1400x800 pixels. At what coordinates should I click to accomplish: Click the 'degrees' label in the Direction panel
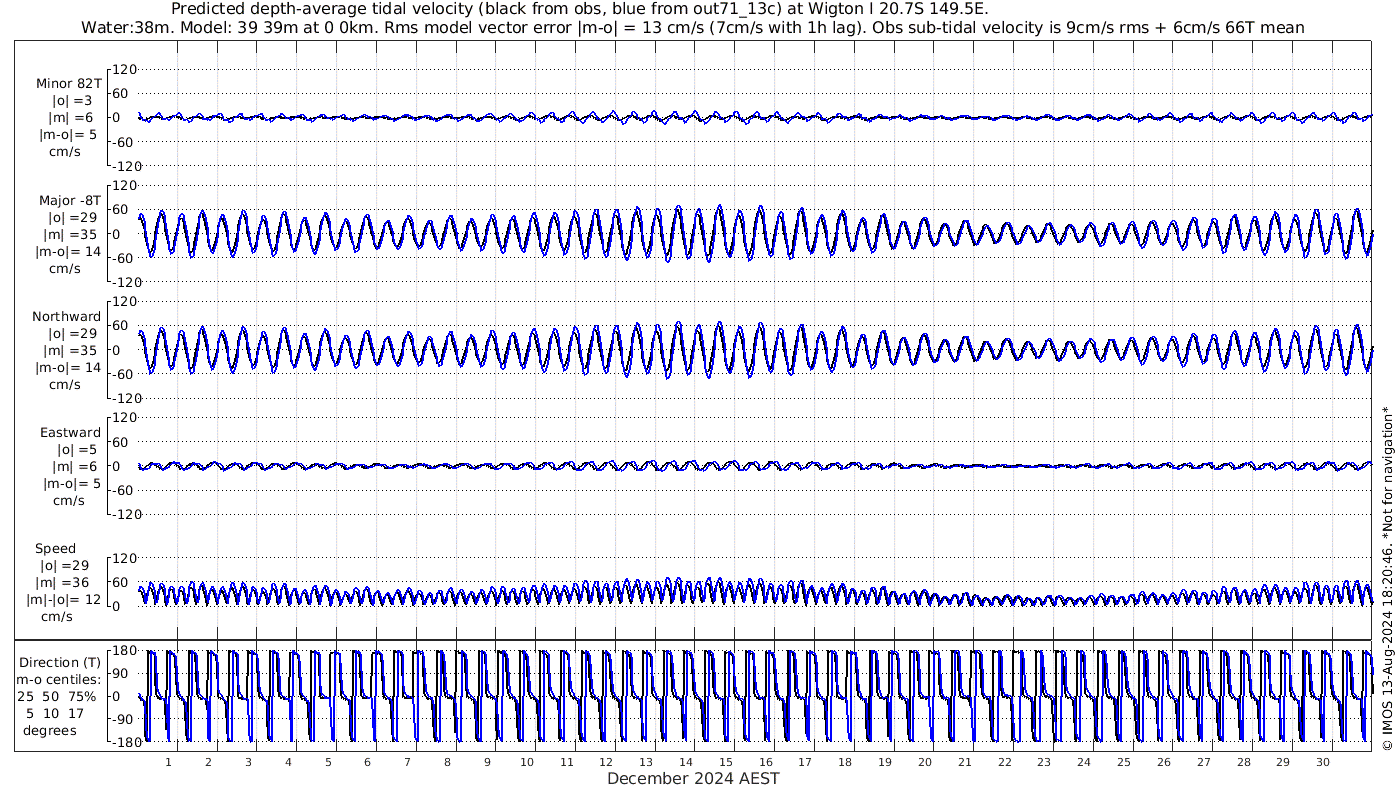[50, 730]
